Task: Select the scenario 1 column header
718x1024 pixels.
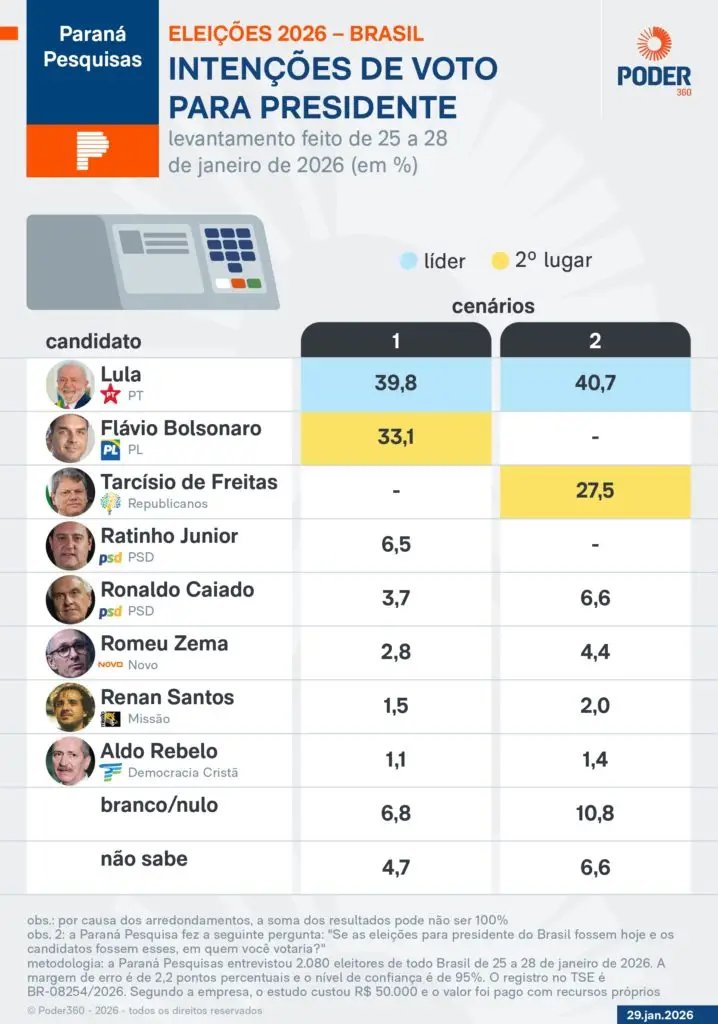Action: pos(396,341)
